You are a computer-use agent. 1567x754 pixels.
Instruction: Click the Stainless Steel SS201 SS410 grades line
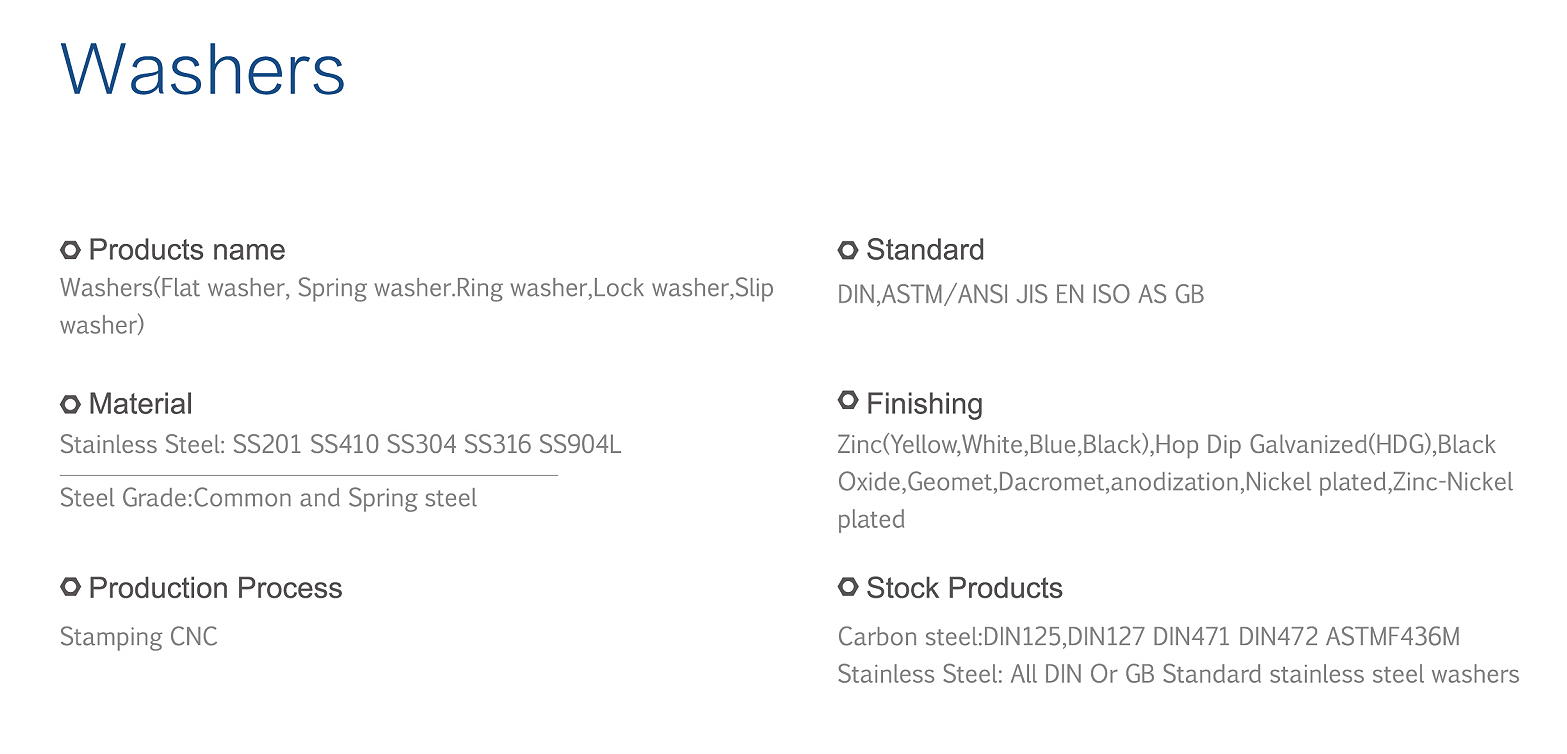point(340,444)
